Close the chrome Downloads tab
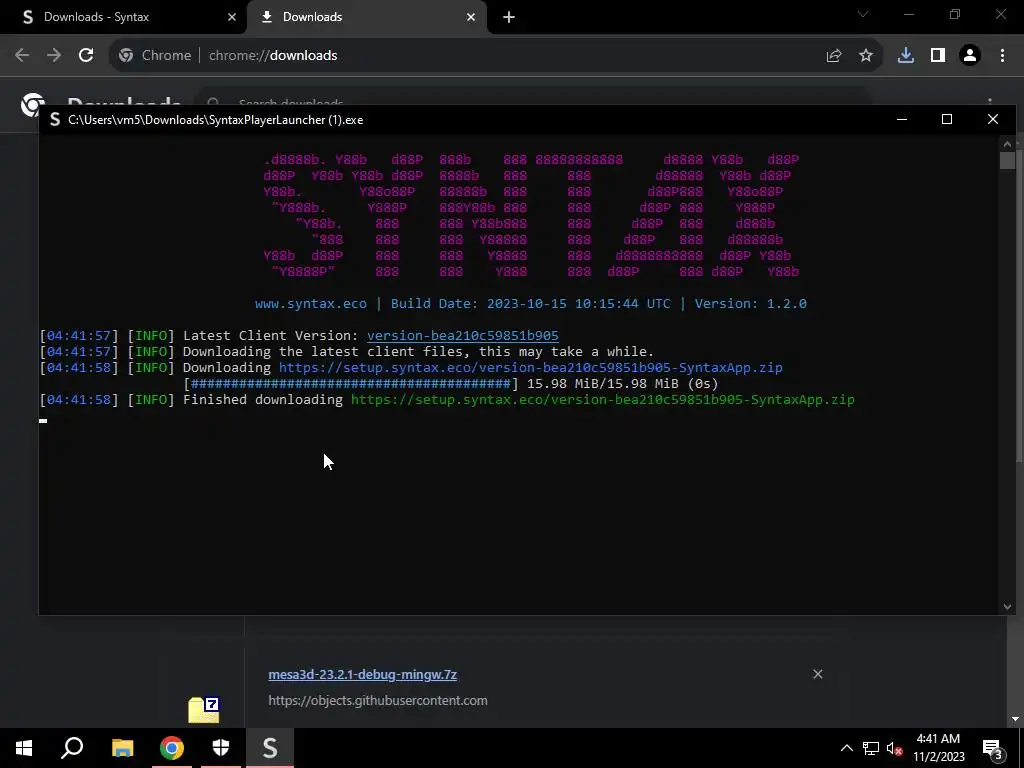Image resolution: width=1024 pixels, height=768 pixels. coord(471,17)
